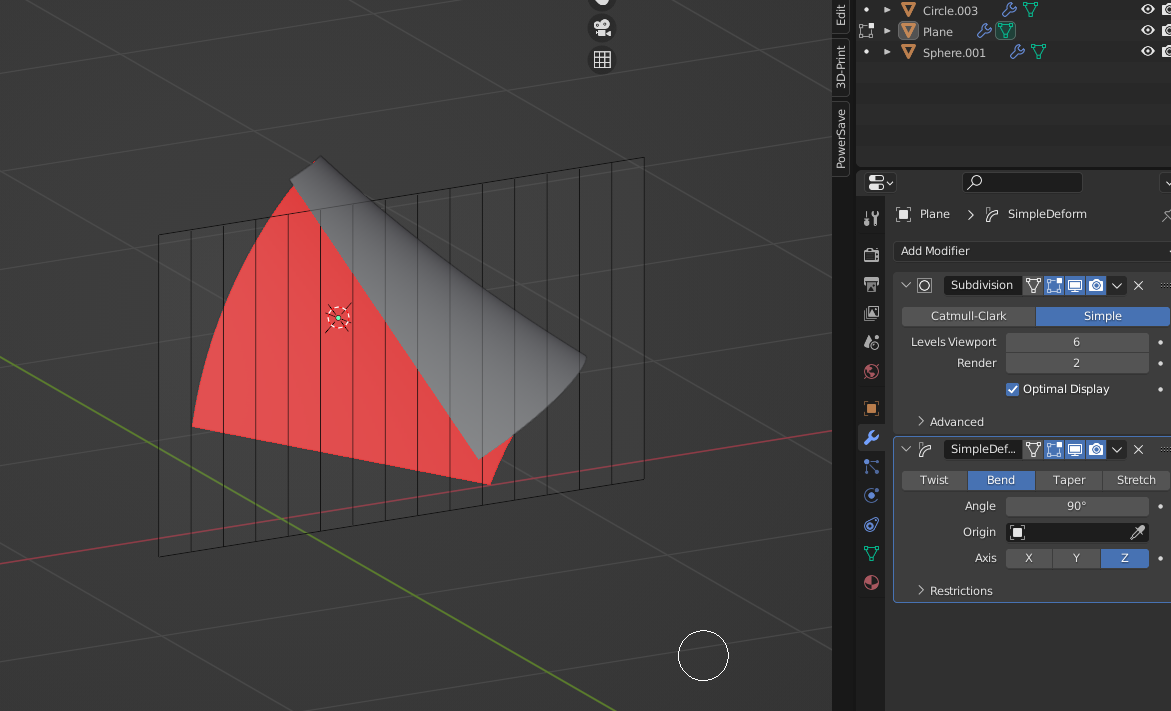Hide Circle.003 in viewport
1171x711 pixels.
(x=1148, y=10)
